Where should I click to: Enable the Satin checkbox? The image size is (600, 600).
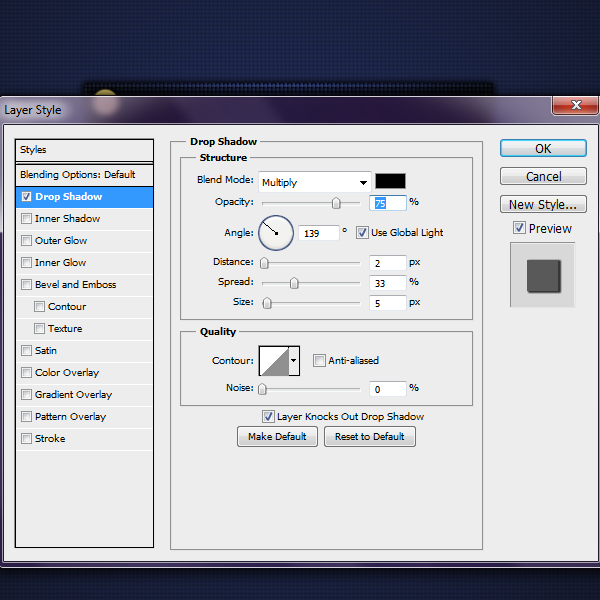pyautogui.click(x=26, y=351)
